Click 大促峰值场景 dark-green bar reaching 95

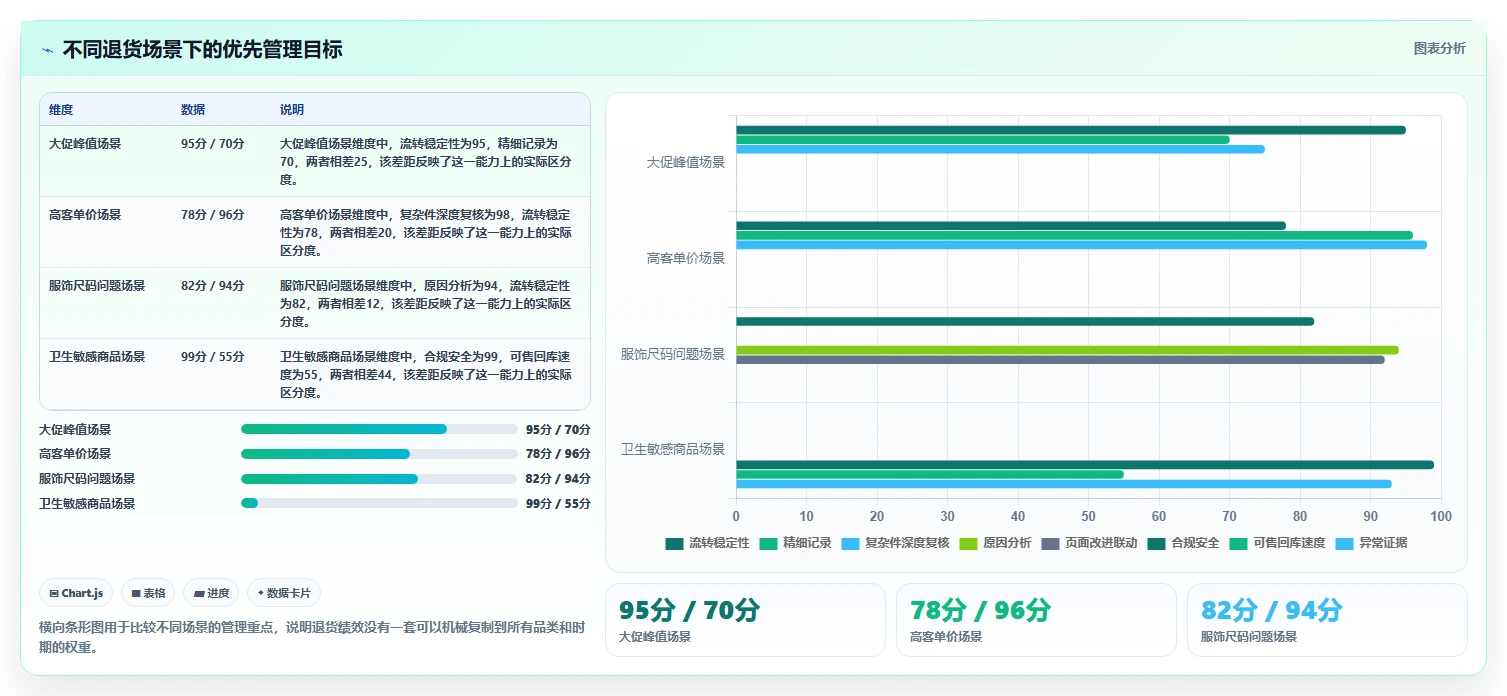[x=1071, y=130]
